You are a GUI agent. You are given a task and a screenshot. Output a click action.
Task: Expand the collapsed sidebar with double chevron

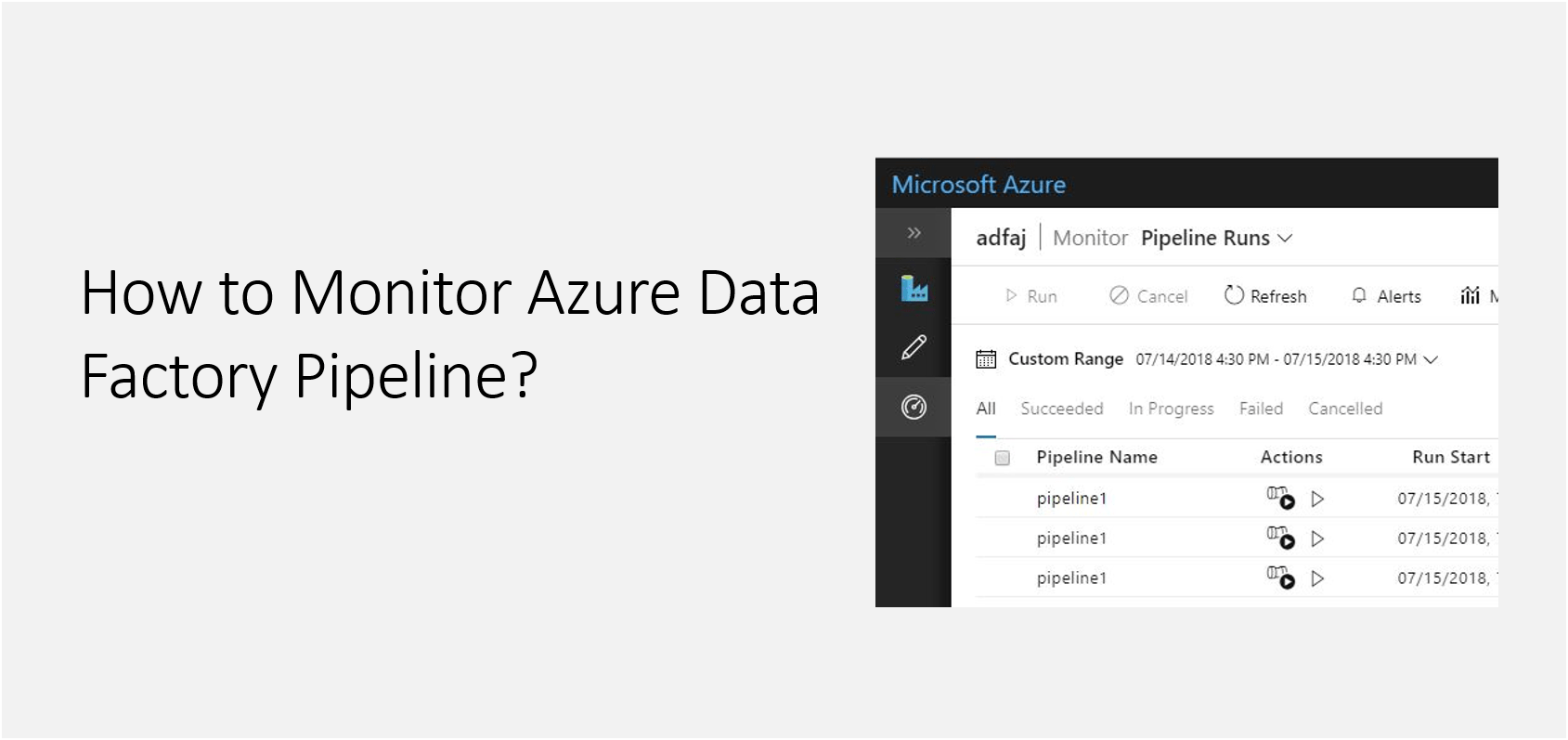(914, 232)
